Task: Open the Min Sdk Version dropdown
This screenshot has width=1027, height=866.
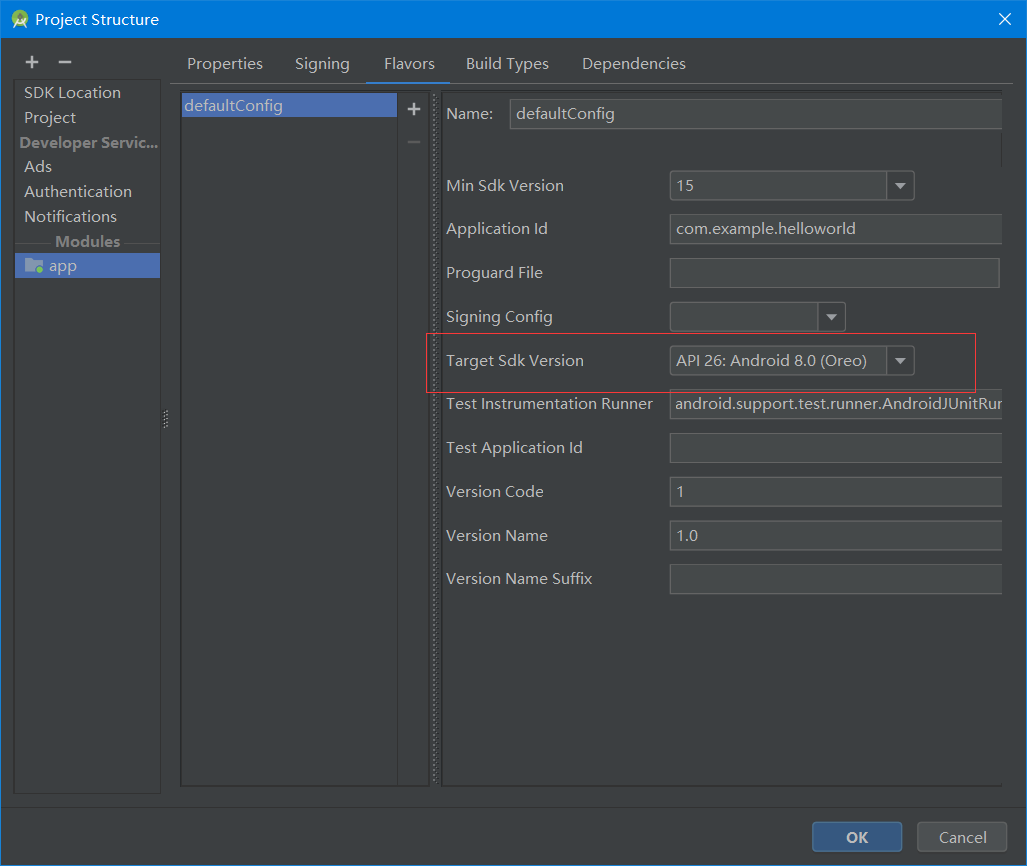Action: (899, 185)
